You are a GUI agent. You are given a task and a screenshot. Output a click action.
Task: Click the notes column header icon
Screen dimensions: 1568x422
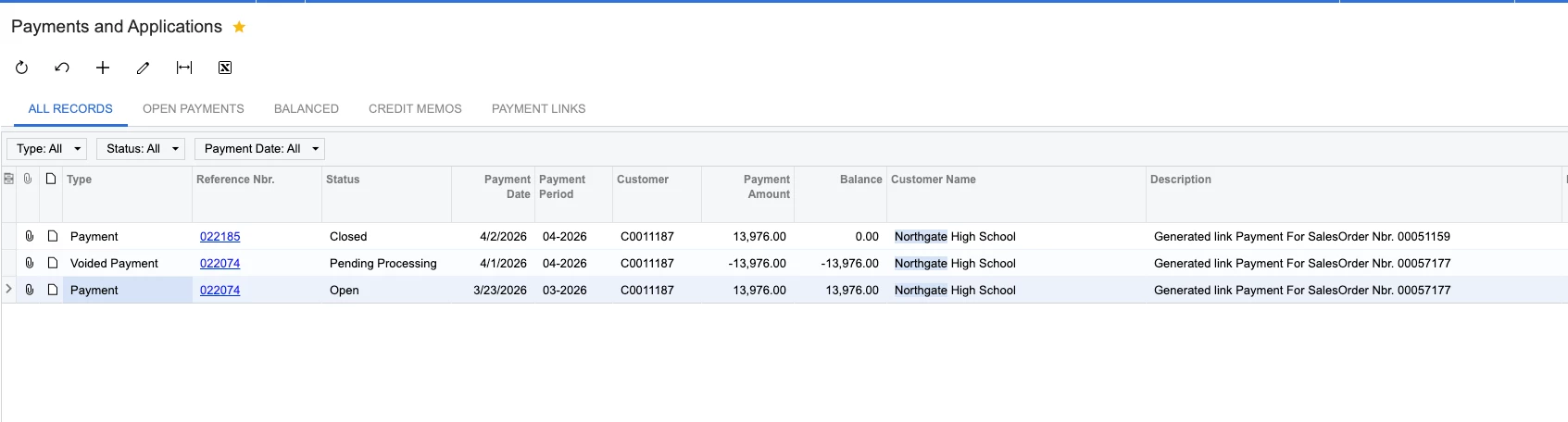[x=51, y=179]
